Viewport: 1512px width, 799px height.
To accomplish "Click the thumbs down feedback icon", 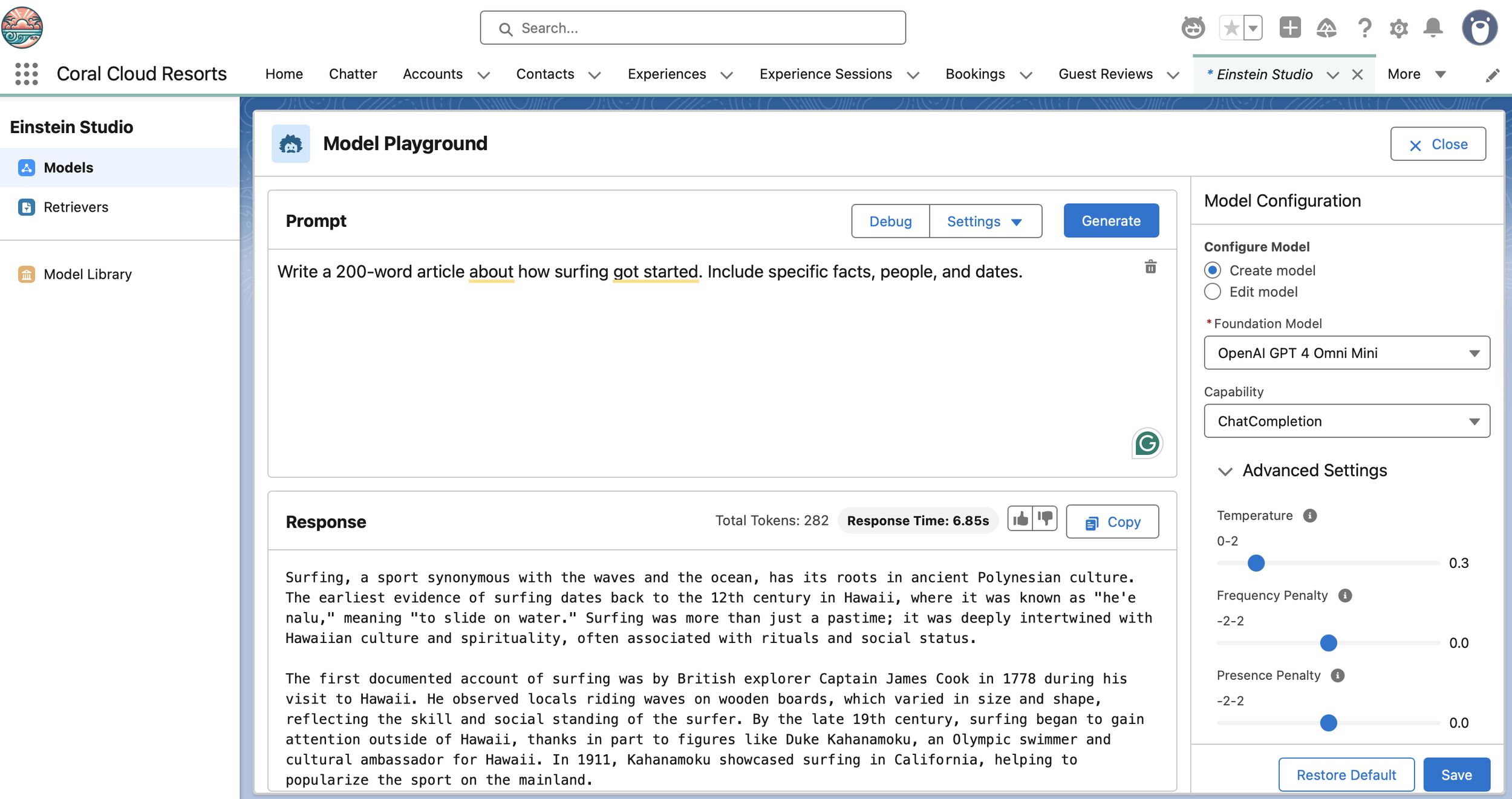I will [1045, 519].
